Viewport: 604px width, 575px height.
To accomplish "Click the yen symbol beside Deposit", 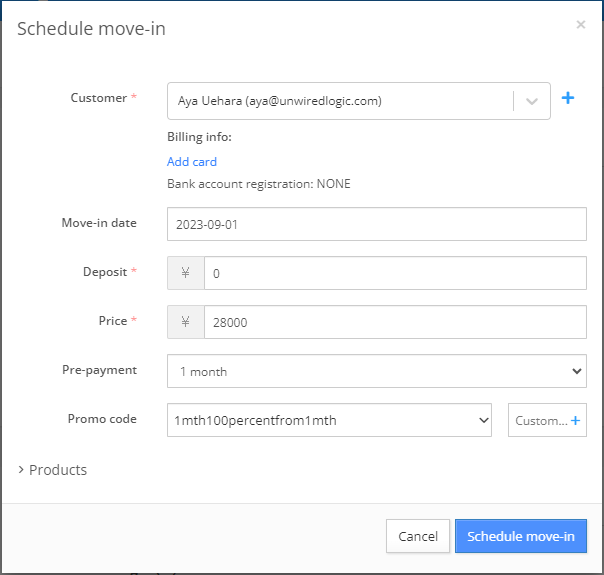I will click(x=185, y=273).
